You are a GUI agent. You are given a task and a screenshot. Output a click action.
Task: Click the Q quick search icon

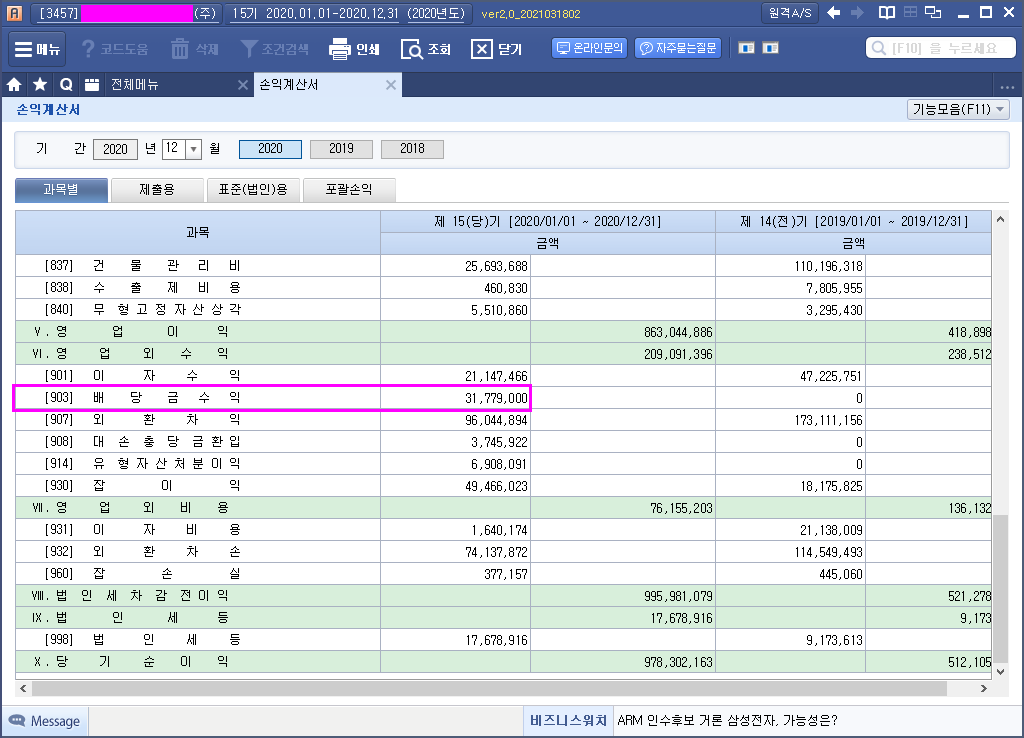pyautogui.click(x=66, y=85)
